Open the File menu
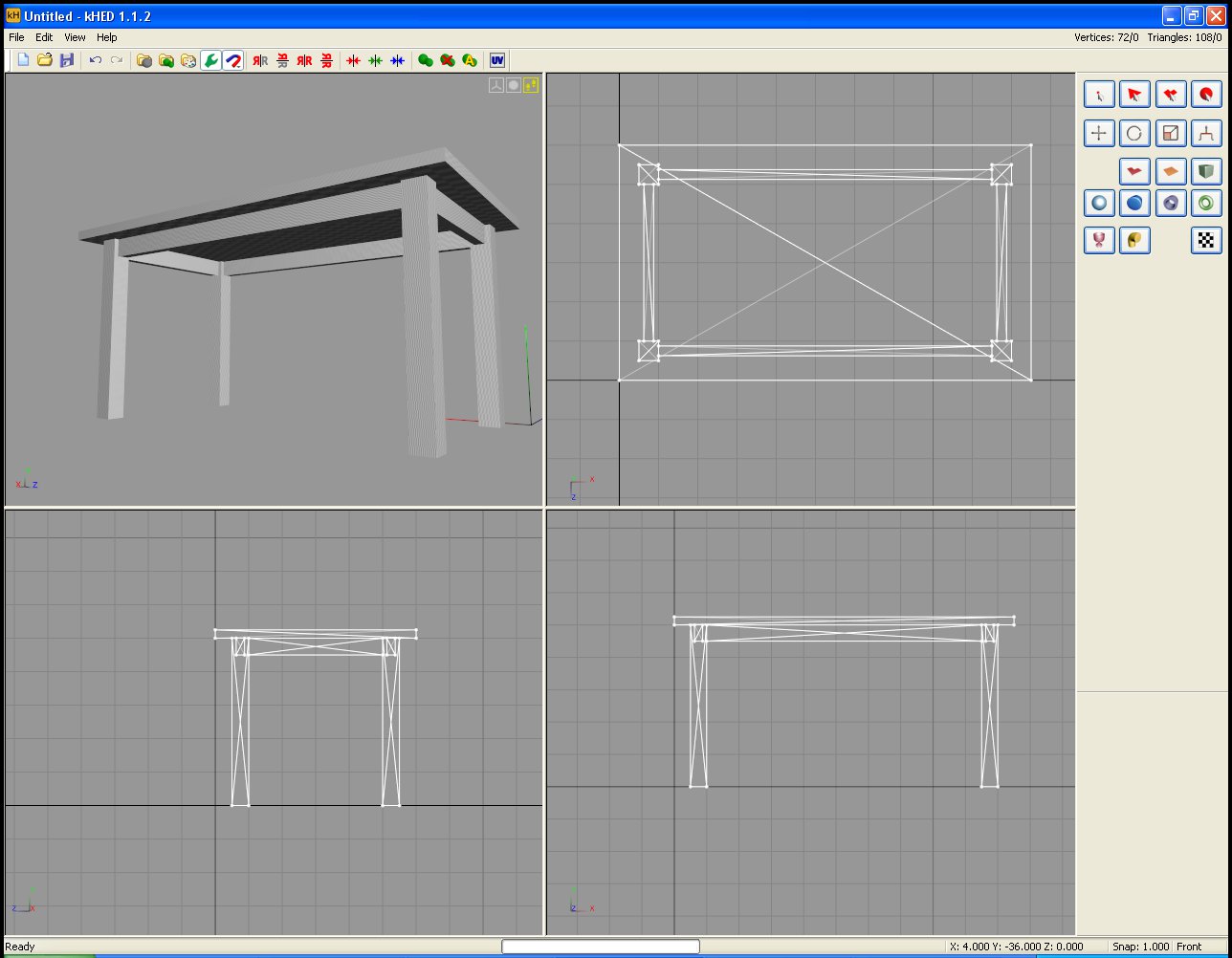Viewport: 1232px width, 958px height. 16,37
